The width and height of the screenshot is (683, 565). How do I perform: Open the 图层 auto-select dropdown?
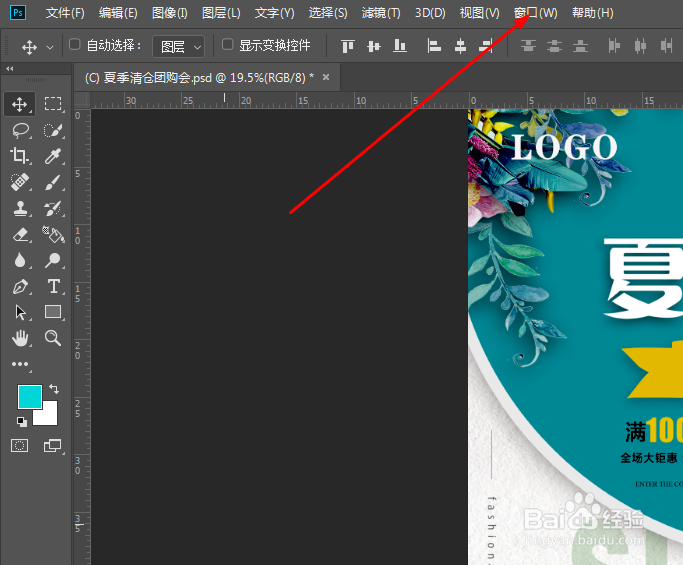pos(178,46)
